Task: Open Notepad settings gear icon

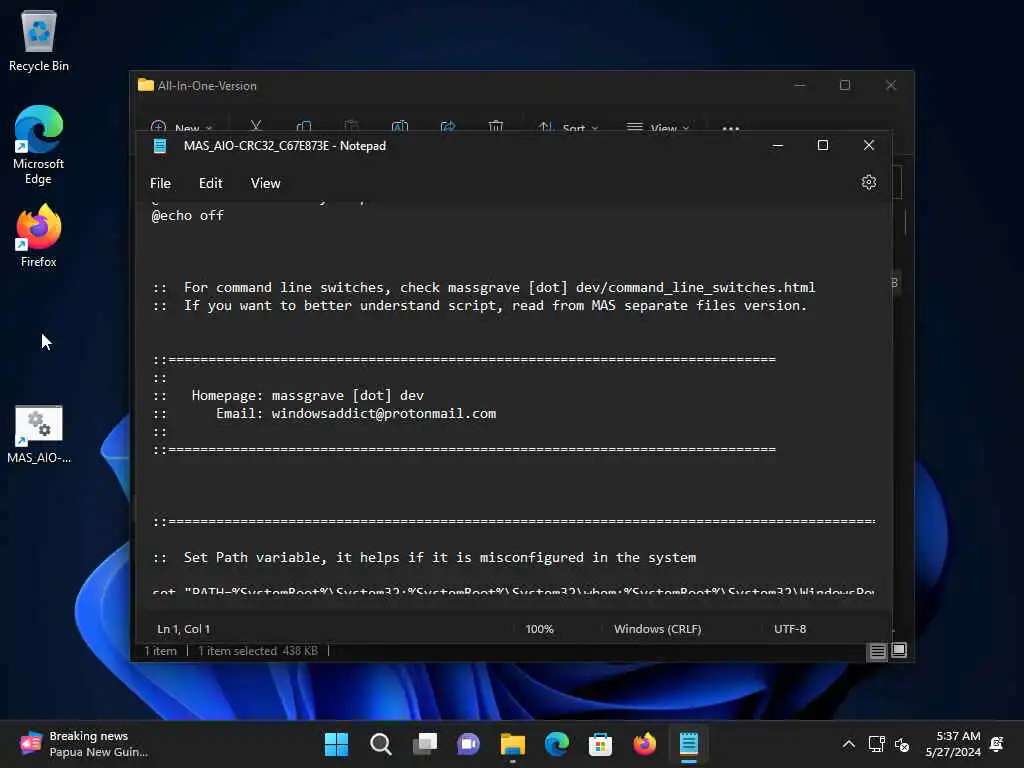Action: pyautogui.click(x=869, y=182)
